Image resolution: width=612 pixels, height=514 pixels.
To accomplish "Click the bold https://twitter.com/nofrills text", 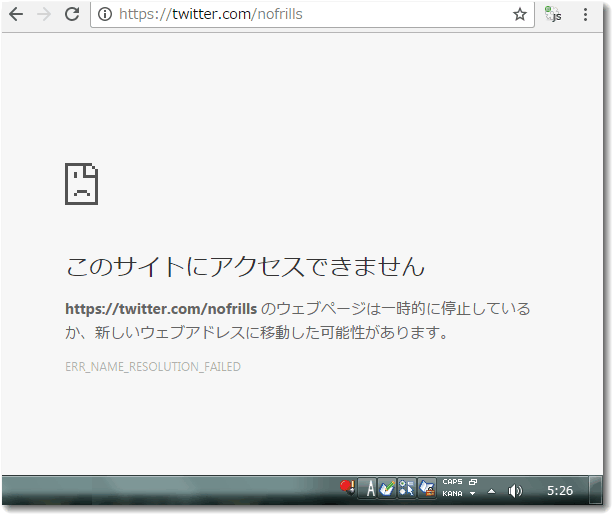I will click(x=161, y=309).
